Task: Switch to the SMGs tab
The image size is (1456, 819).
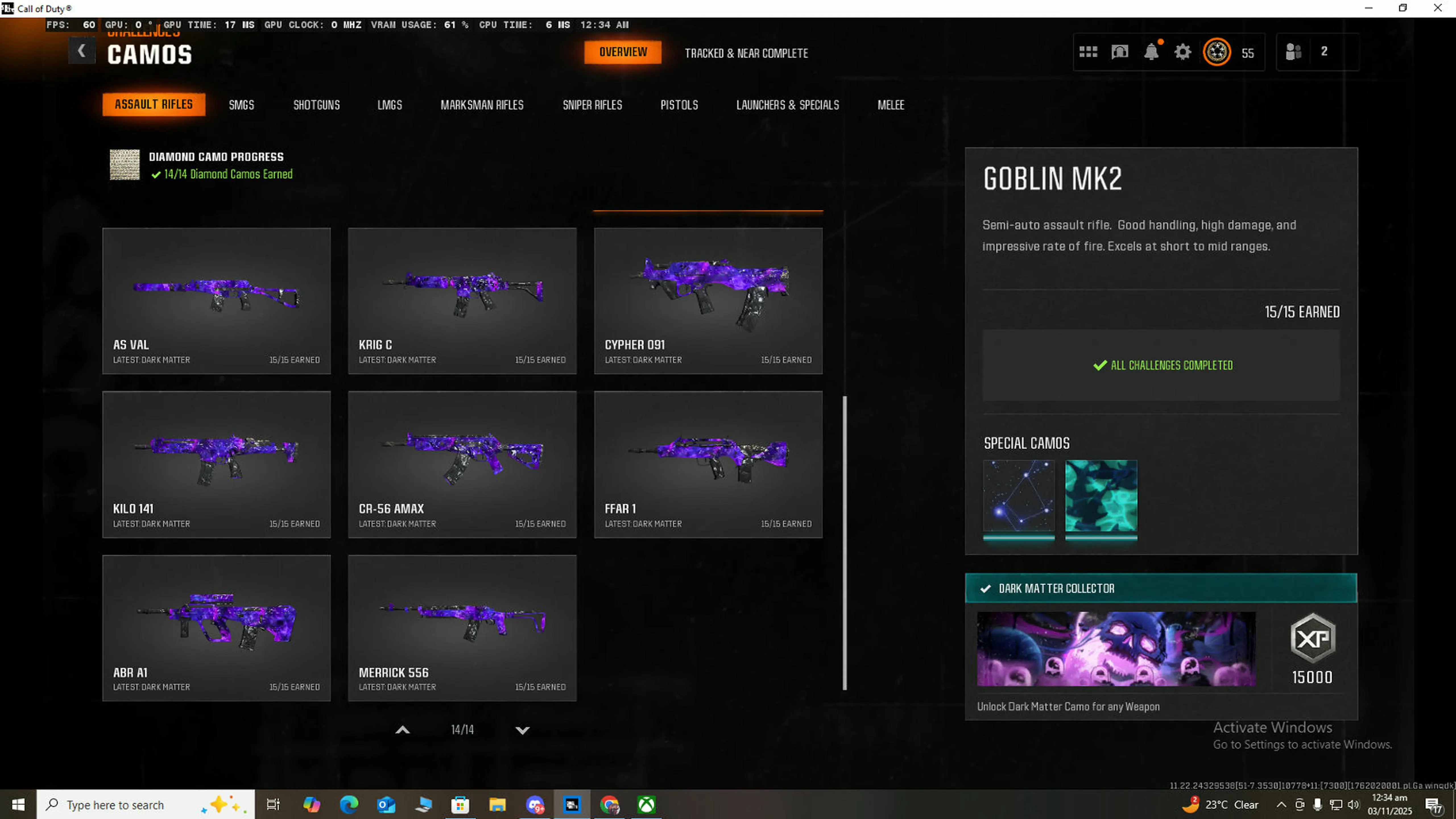Action: click(x=241, y=105)
